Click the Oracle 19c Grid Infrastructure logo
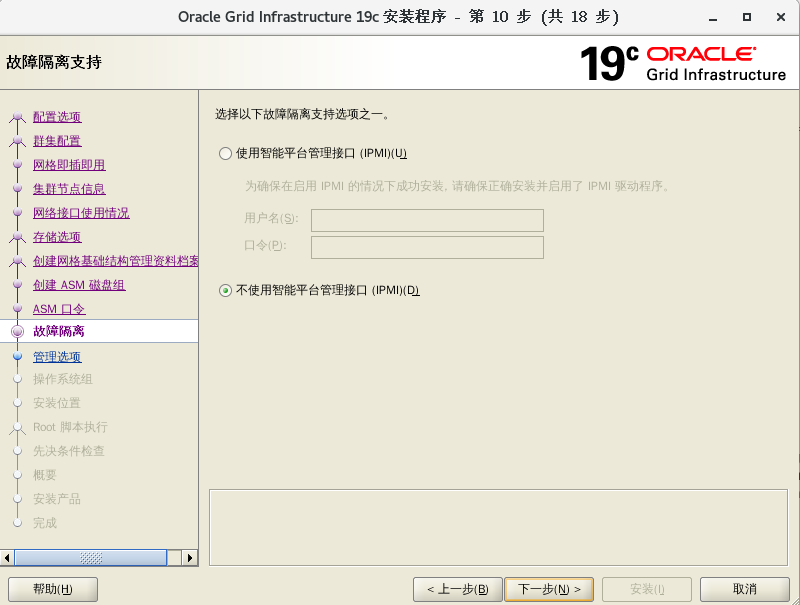 (683, 64)
